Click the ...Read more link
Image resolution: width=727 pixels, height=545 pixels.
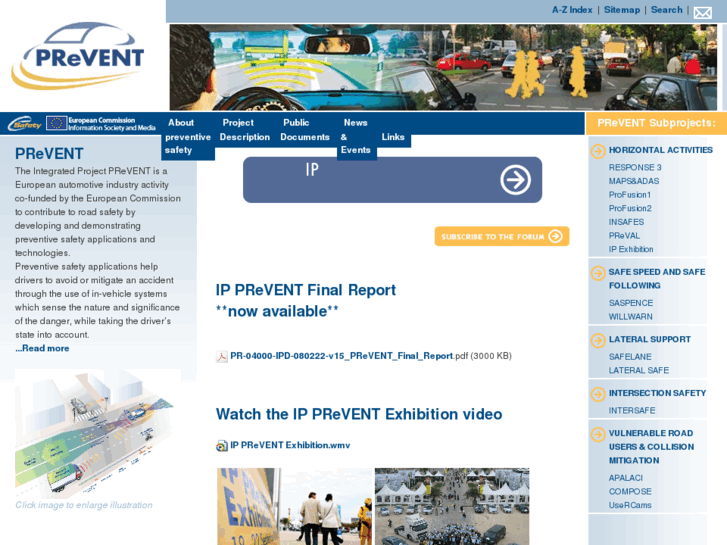pyautogui.click(x=42, y=348)
